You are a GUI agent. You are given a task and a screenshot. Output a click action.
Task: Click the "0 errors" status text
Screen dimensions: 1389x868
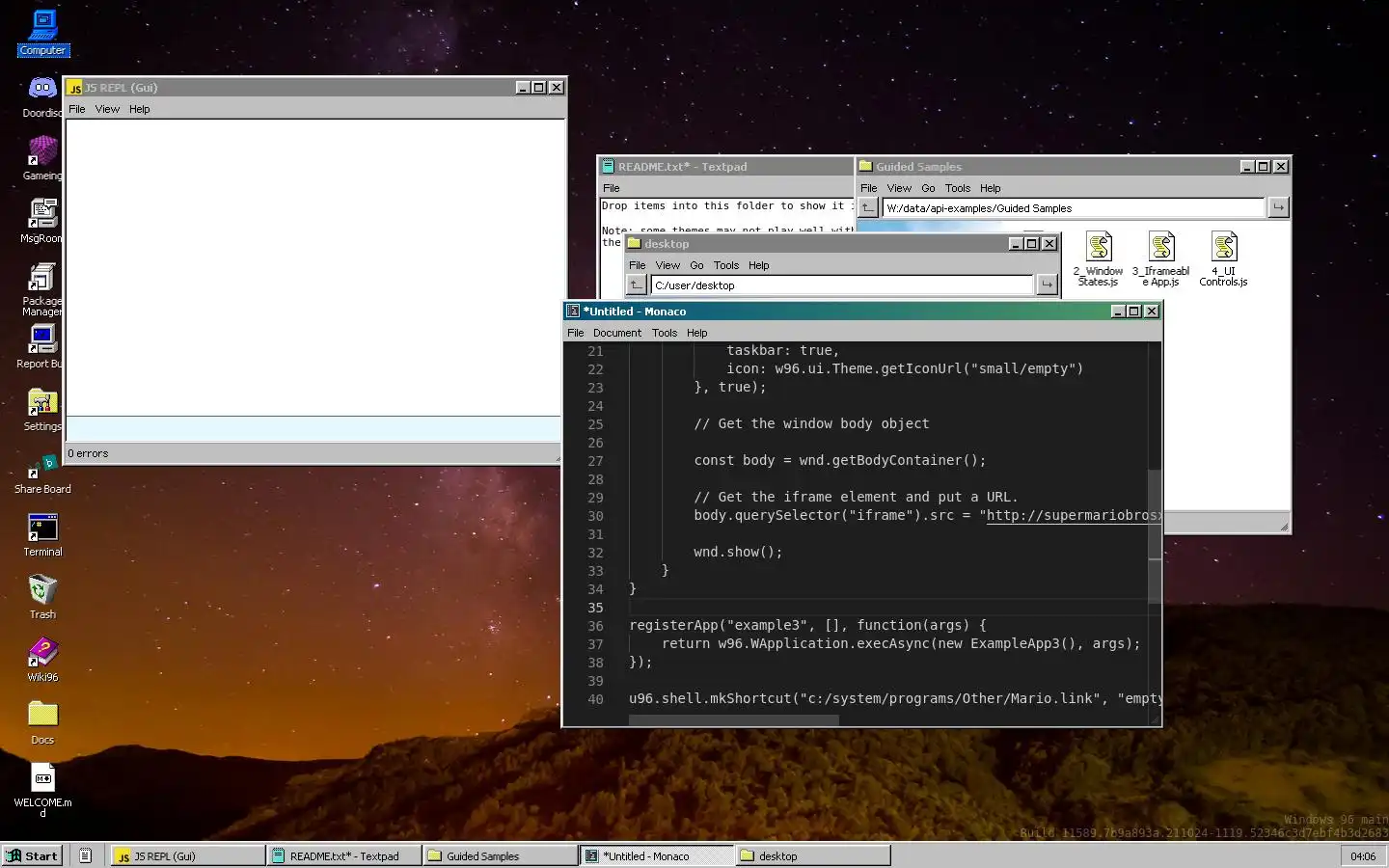[x=88, y=453]
